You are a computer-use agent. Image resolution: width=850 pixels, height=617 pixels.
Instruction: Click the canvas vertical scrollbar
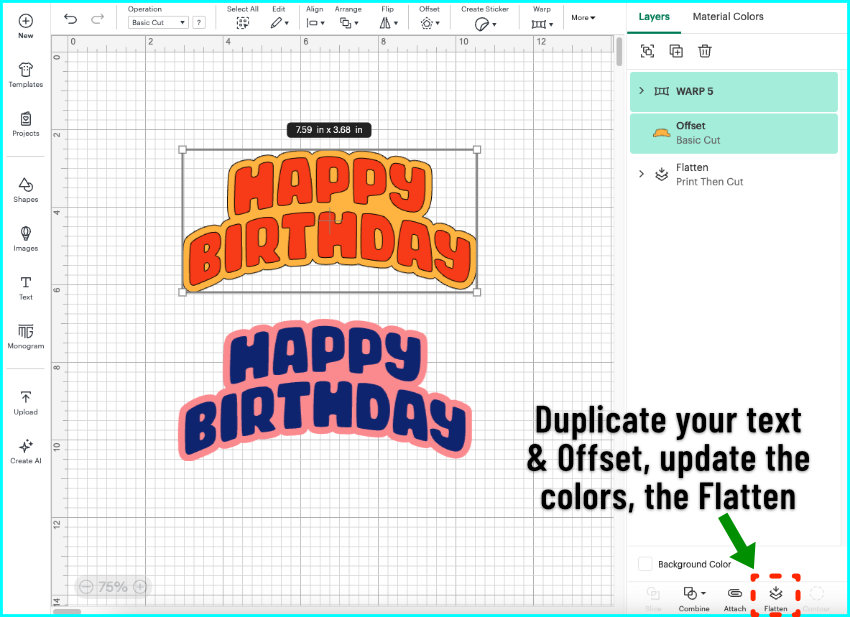pos(619,52)
